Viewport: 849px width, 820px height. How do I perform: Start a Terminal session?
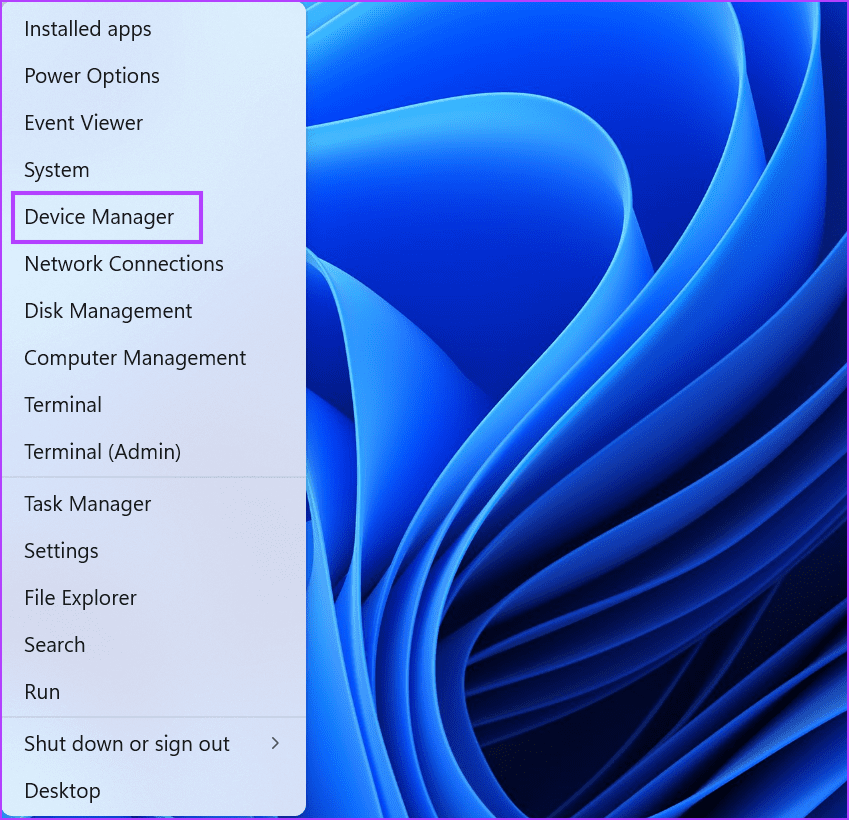[63, 405]
